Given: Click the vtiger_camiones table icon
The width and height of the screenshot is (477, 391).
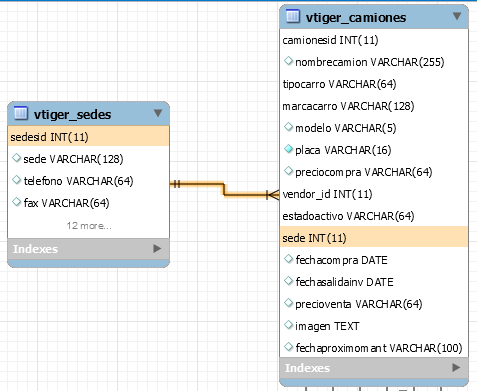Looking at the screenshot, I should [293, 16].
